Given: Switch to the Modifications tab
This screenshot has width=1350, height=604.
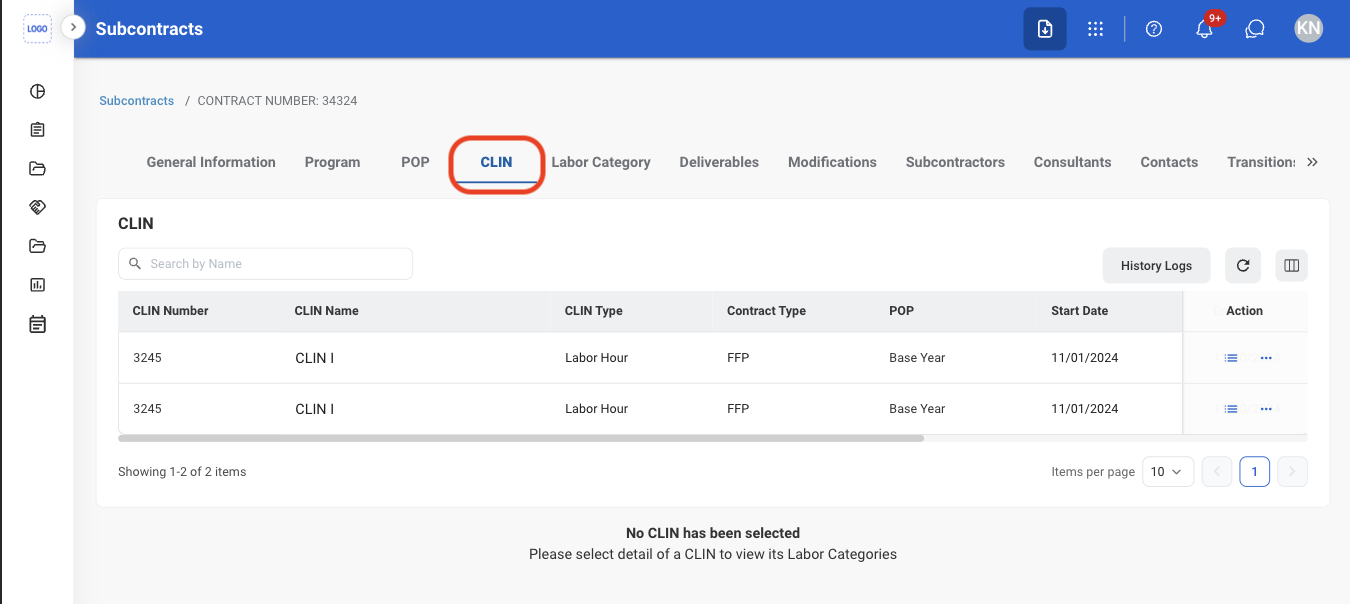Looking at the screenshot, I should click(x=832, y=162).
